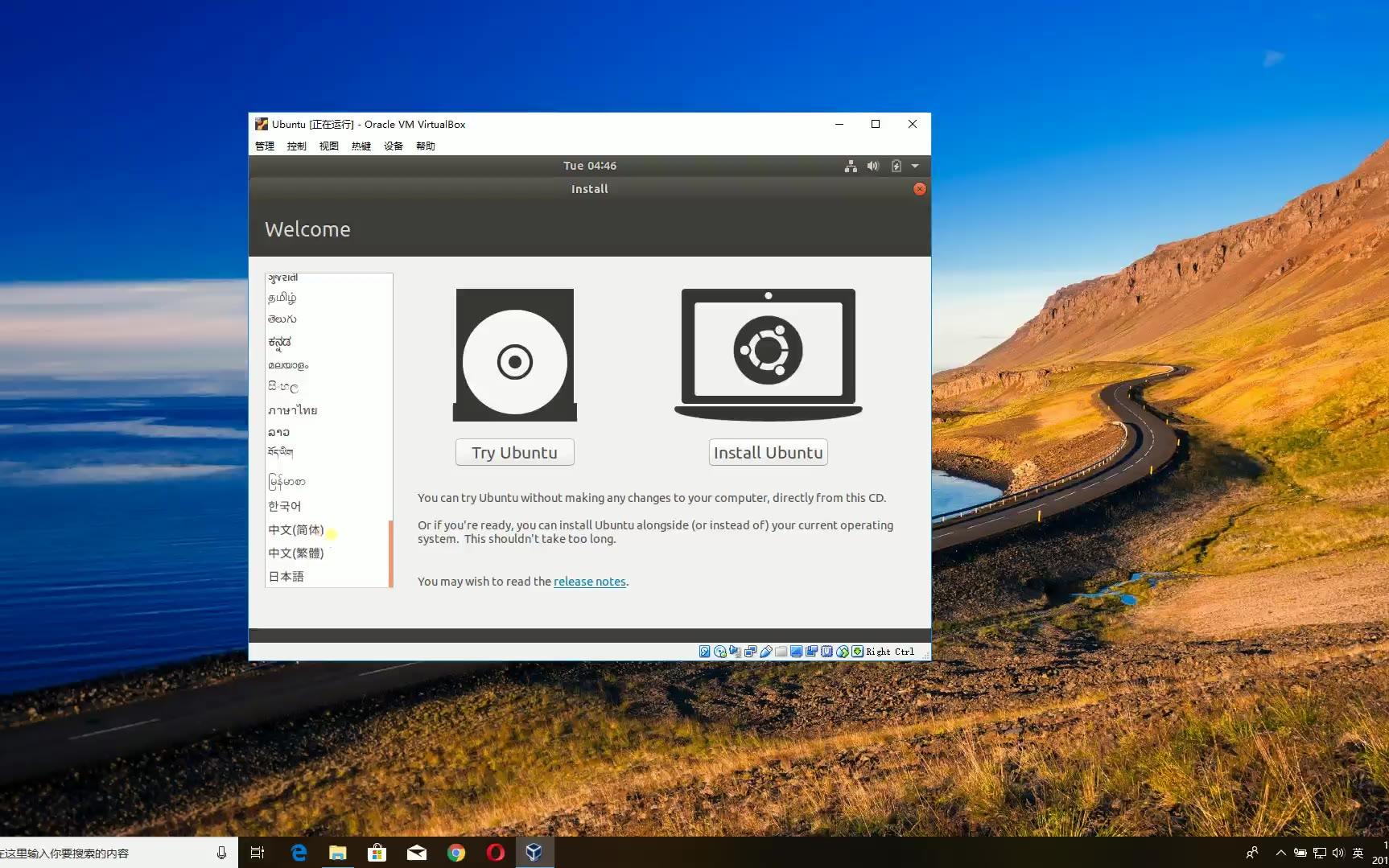
Task: Open the 热键 menu
Action: pyautogui.click(x=361, y=146)
